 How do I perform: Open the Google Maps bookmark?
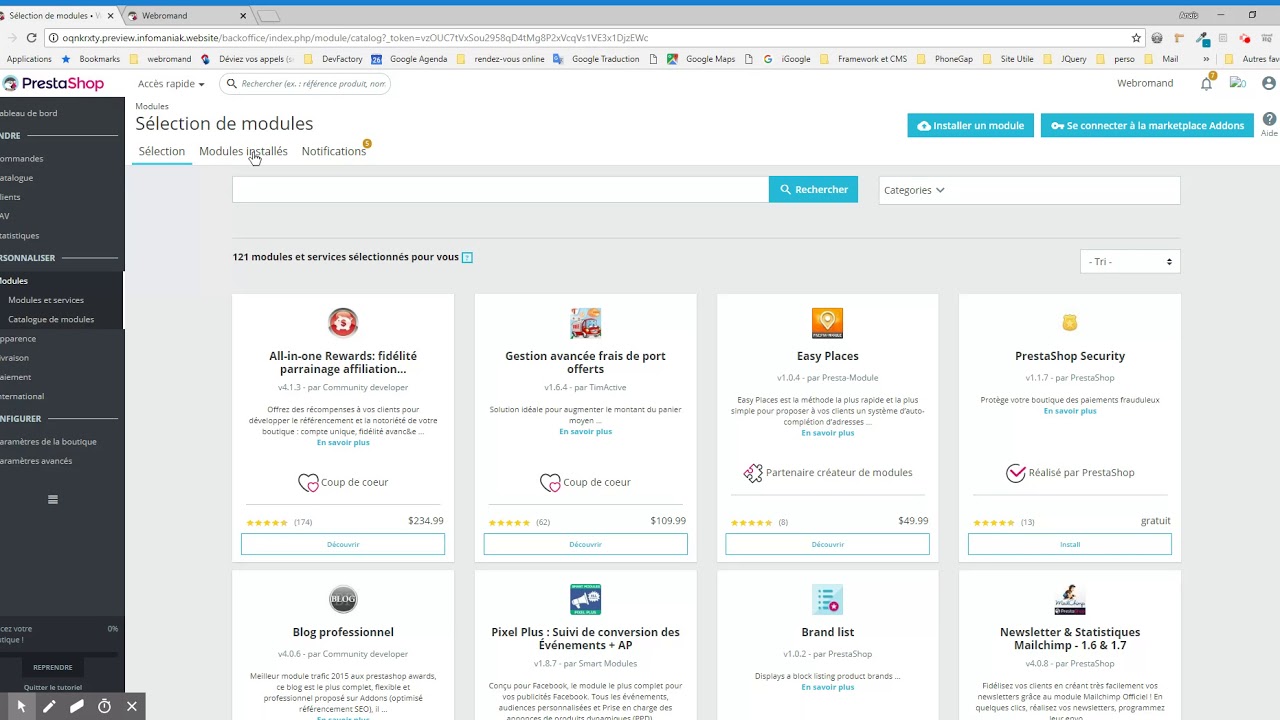tap(702, 59)
